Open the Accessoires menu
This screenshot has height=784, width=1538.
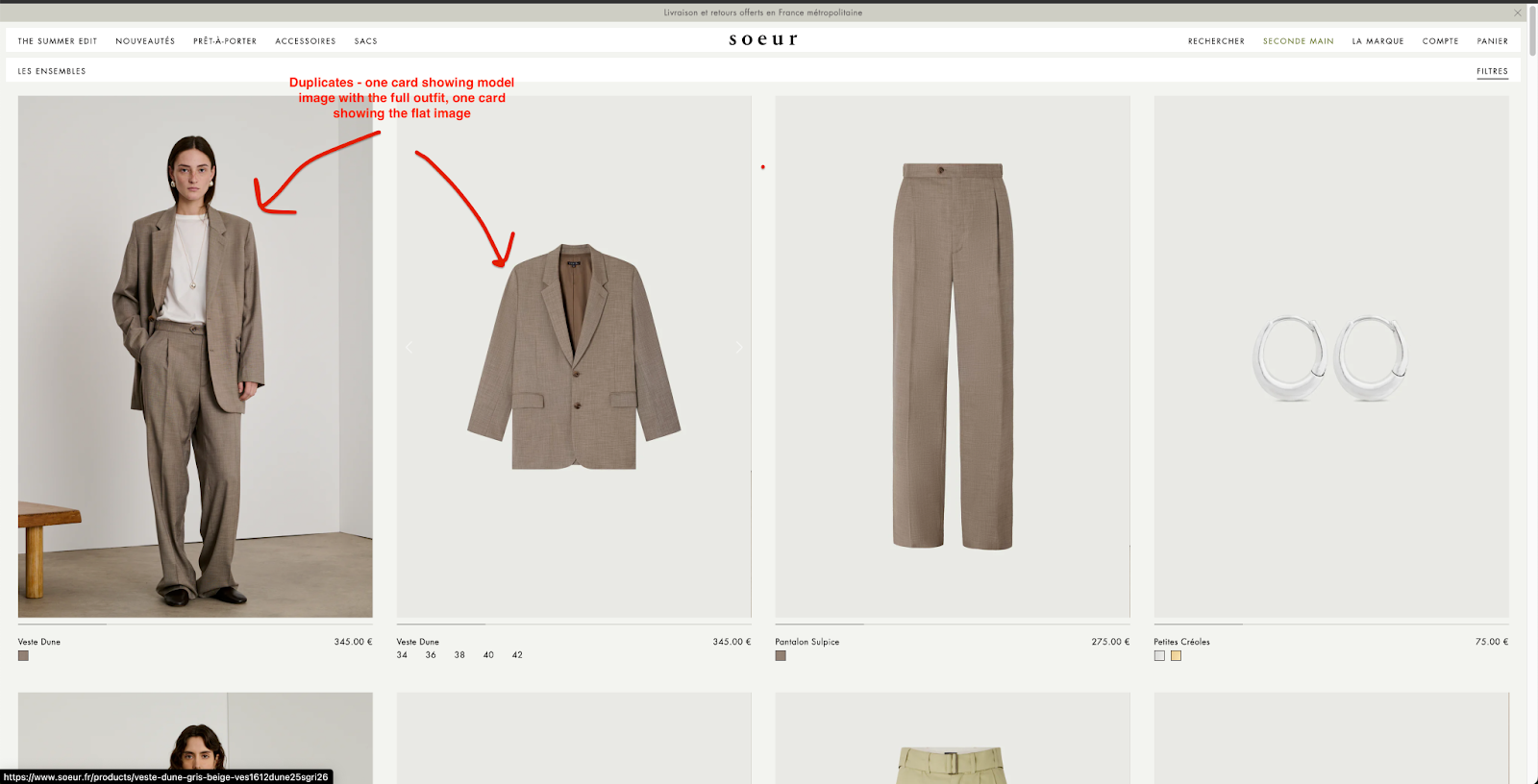coord(306,41)
